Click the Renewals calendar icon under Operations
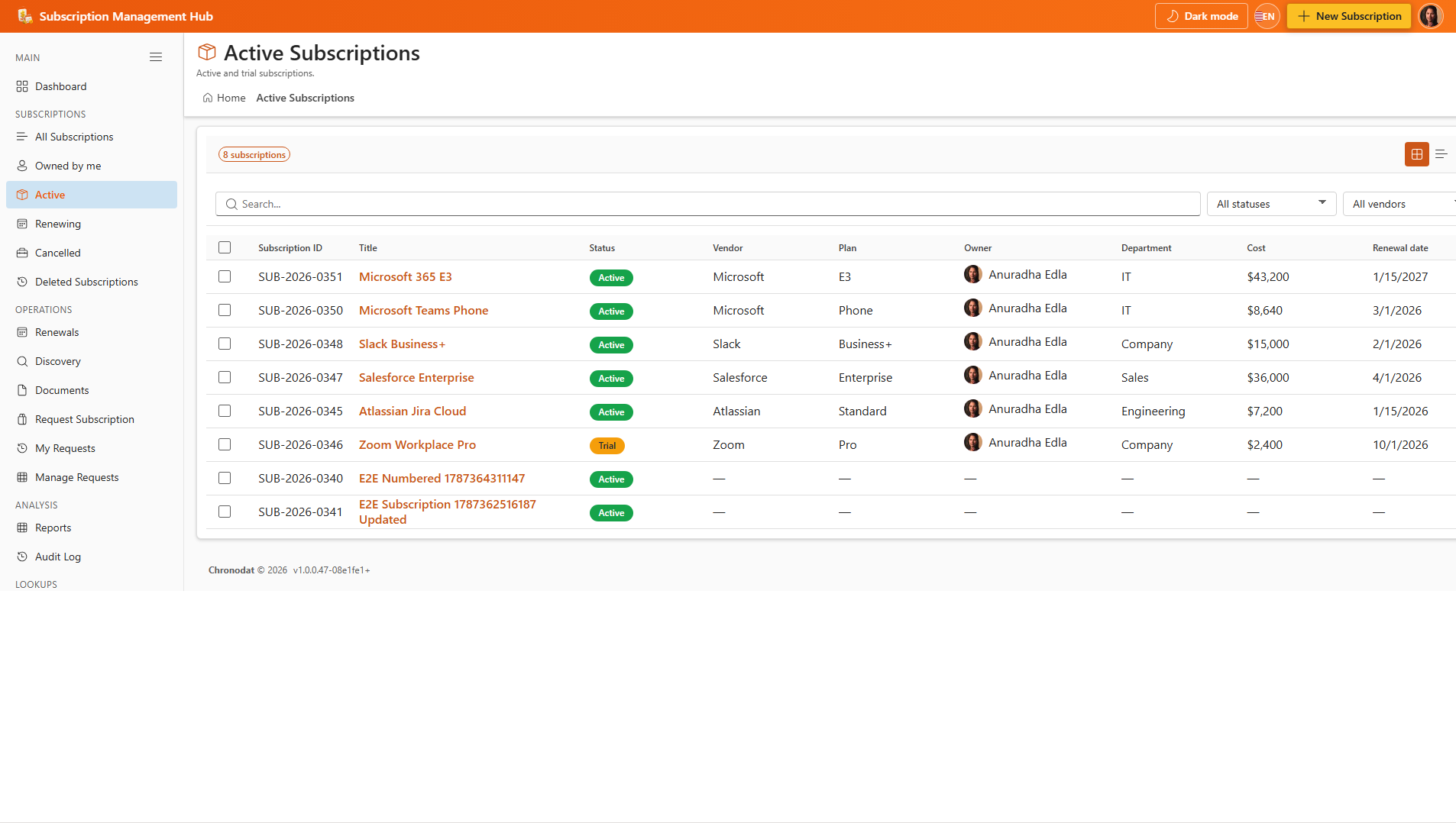This screenshot has width=1456, height=823. 22,332
